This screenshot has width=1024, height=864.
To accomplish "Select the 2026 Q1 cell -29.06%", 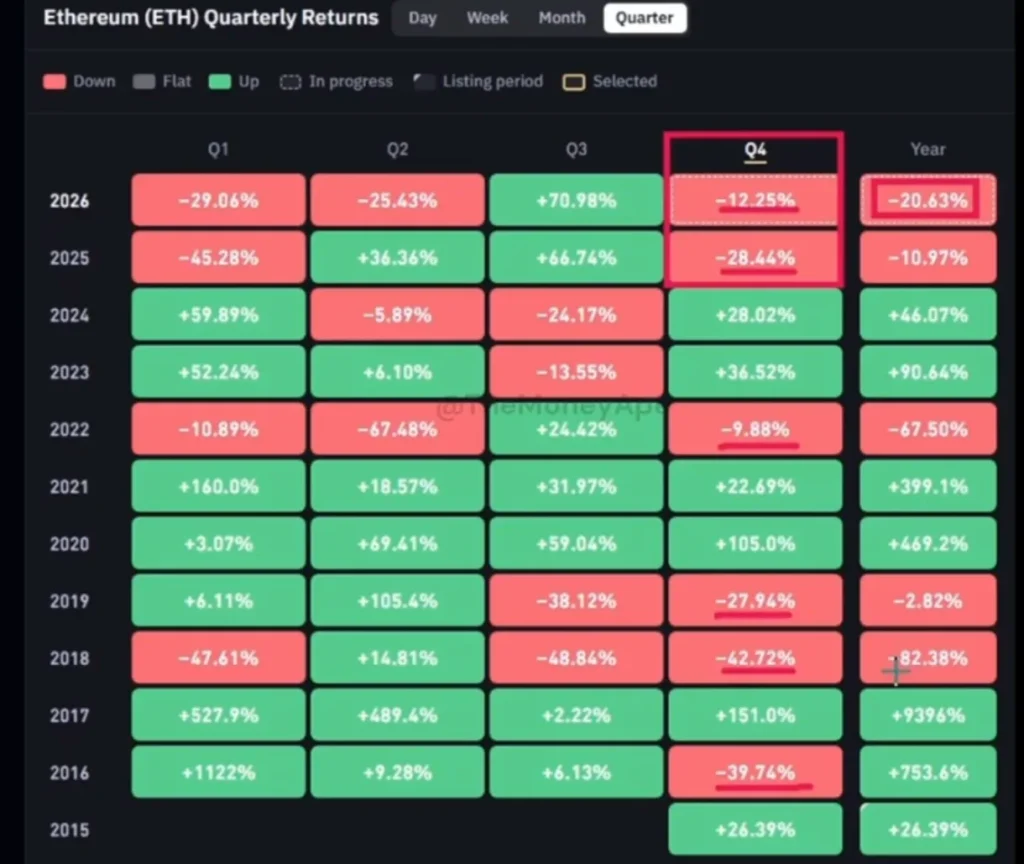I will [x=218, y=200].
